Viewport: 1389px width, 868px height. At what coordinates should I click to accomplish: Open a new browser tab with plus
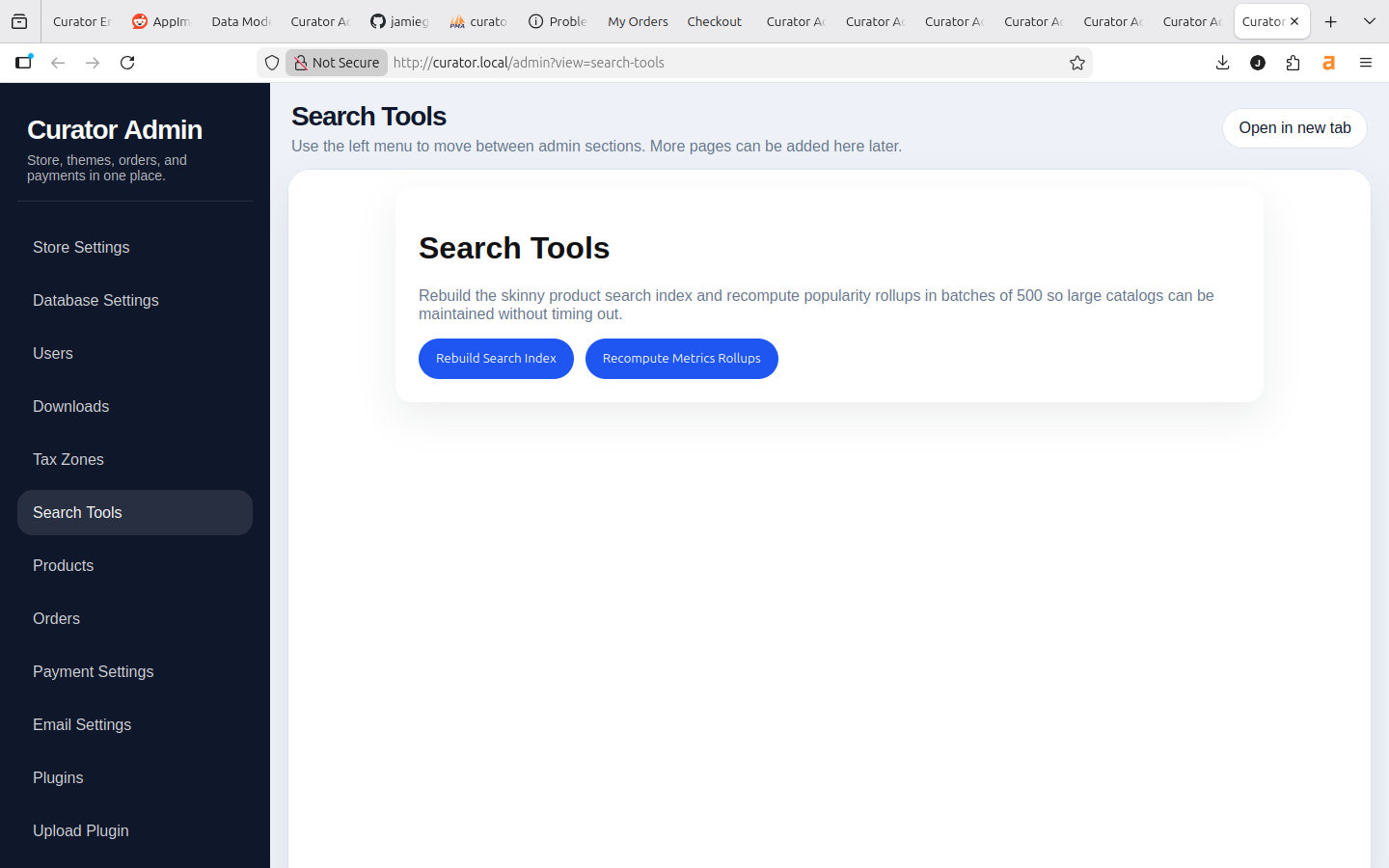pyautogui.click(x=1331, y=21)
